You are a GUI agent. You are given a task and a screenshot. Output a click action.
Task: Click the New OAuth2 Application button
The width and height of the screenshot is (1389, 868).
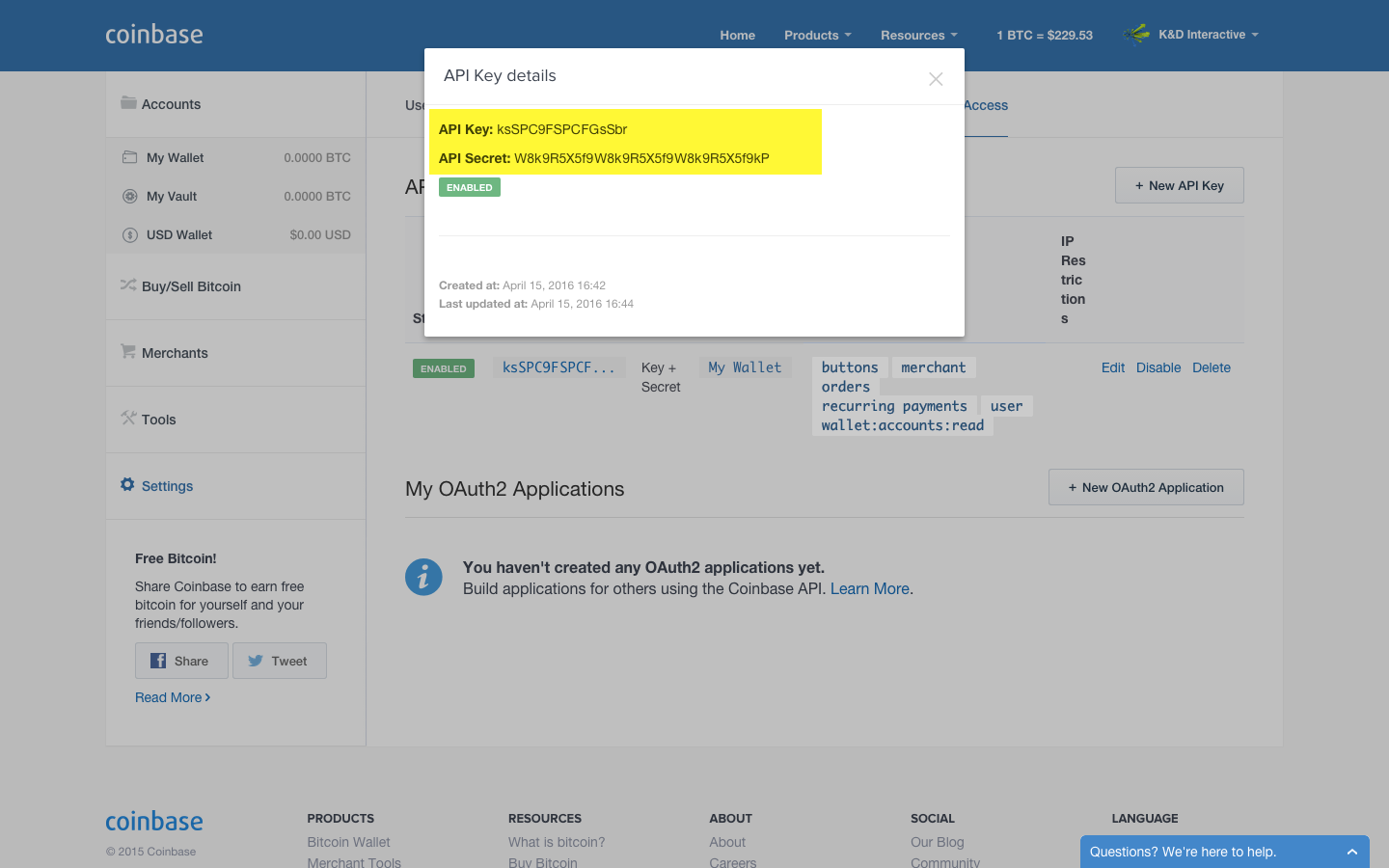[1146, 487]
